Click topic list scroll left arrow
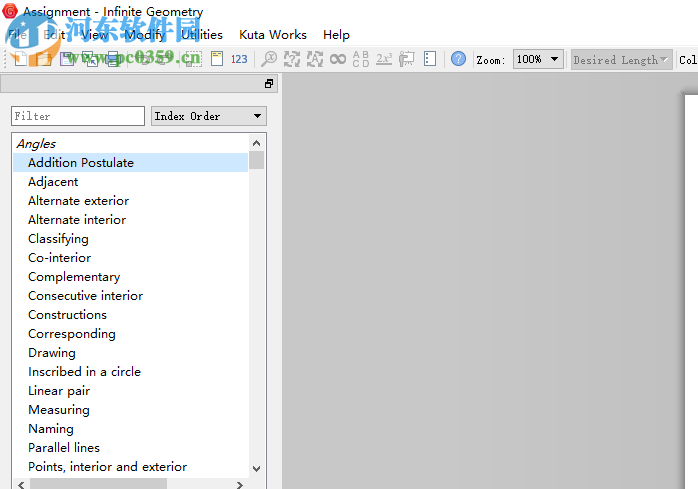The height and width of the screenshot is (489, 698). [21, 485]
